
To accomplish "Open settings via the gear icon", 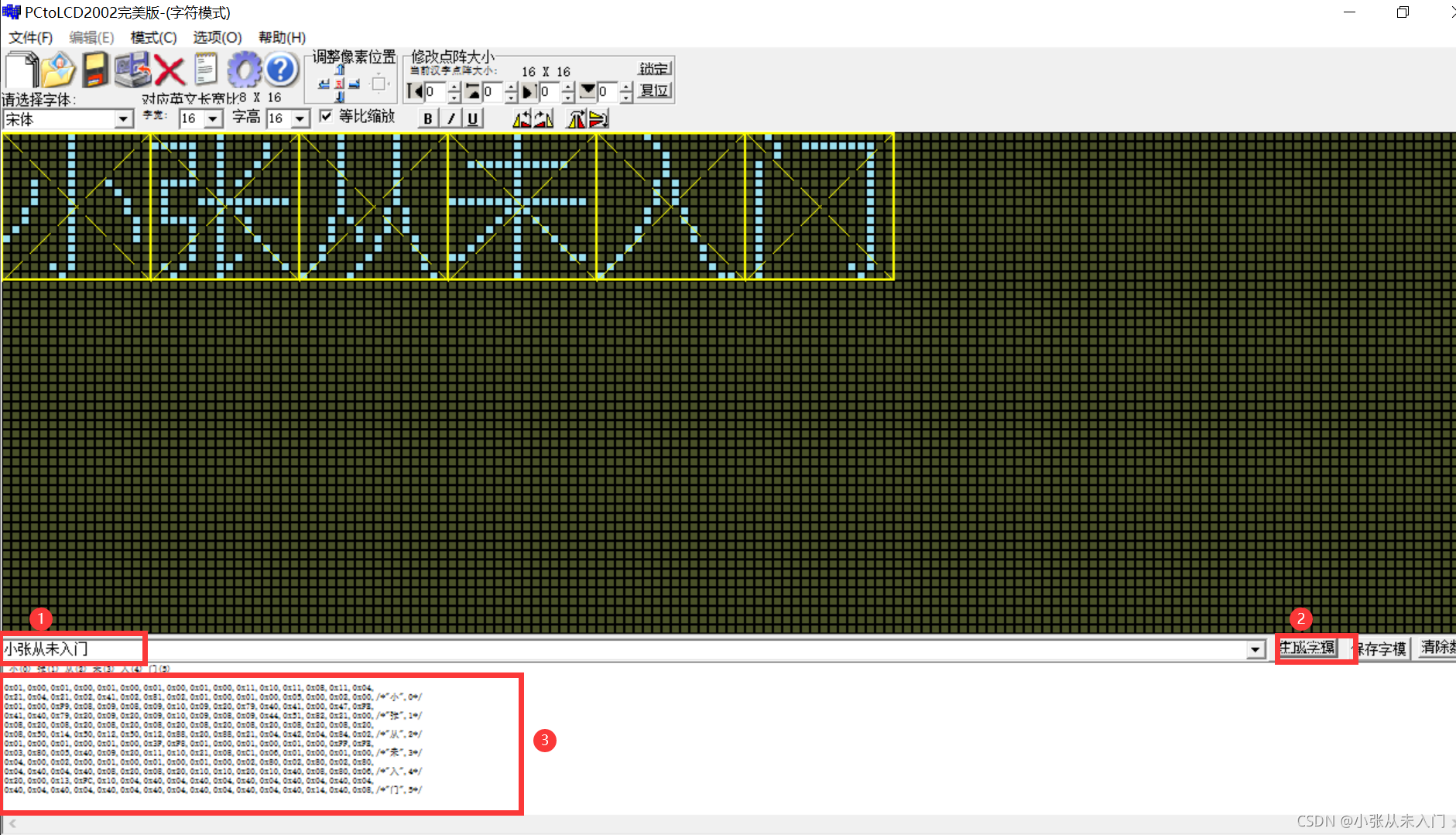I will click(244, 70).
